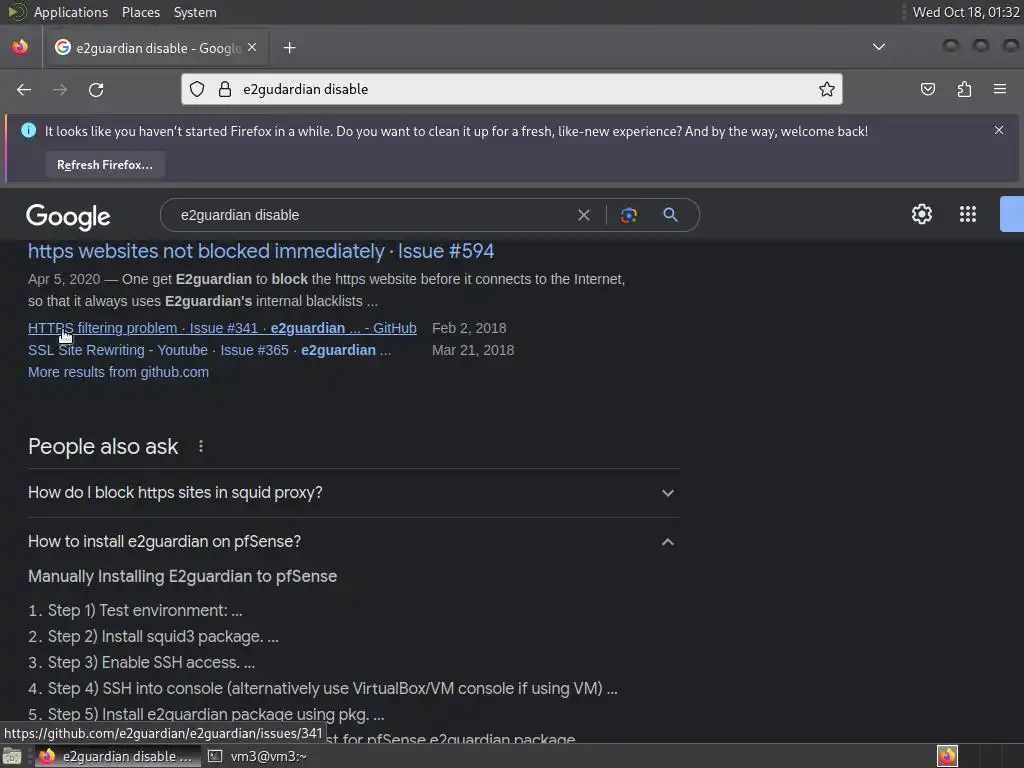Open a new browser tab
Image resolution: width=1024 pixels, height=768 pixels.
(x=289, y=48)
